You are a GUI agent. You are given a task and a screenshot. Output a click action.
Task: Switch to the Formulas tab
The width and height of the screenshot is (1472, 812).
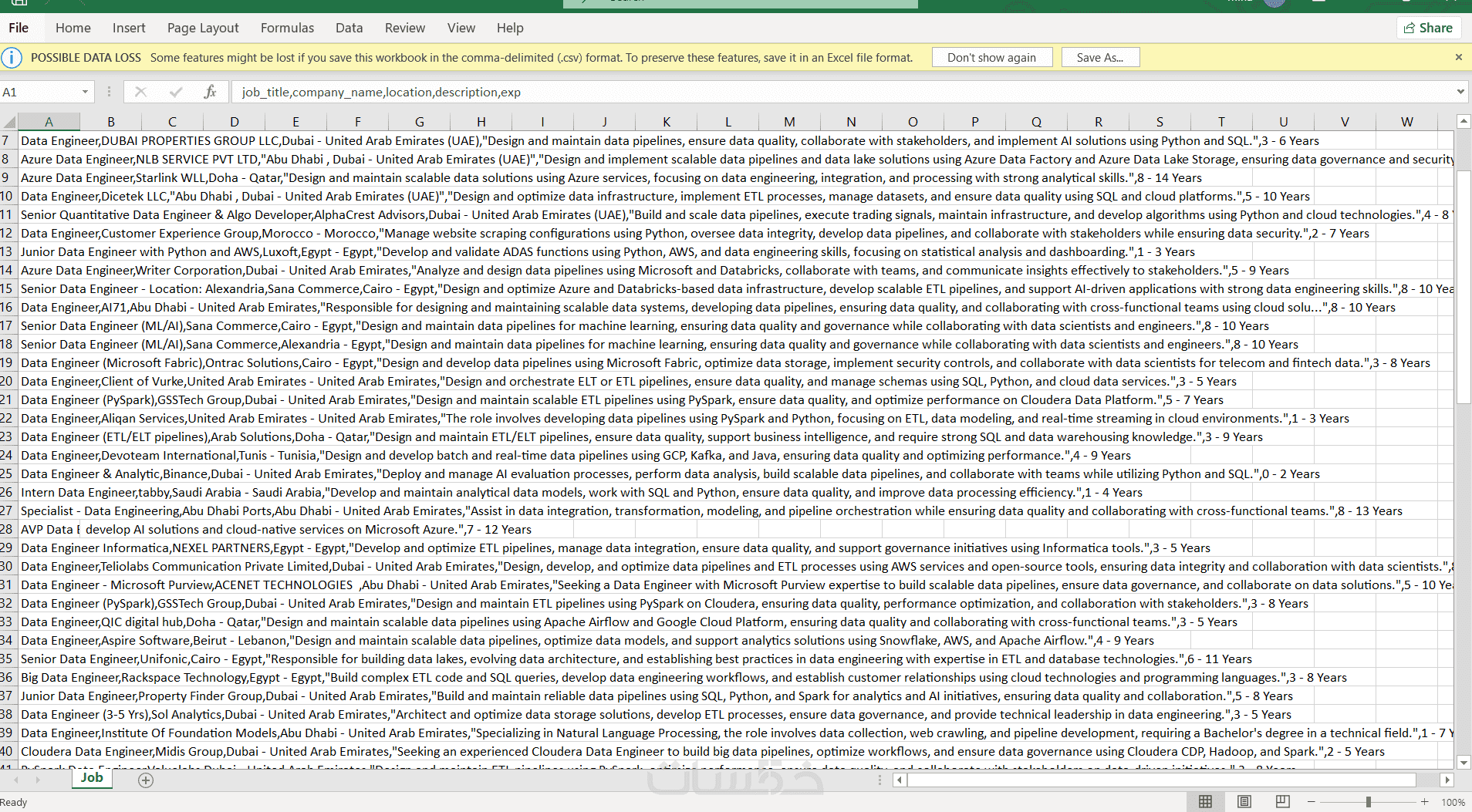pos(287,28)
